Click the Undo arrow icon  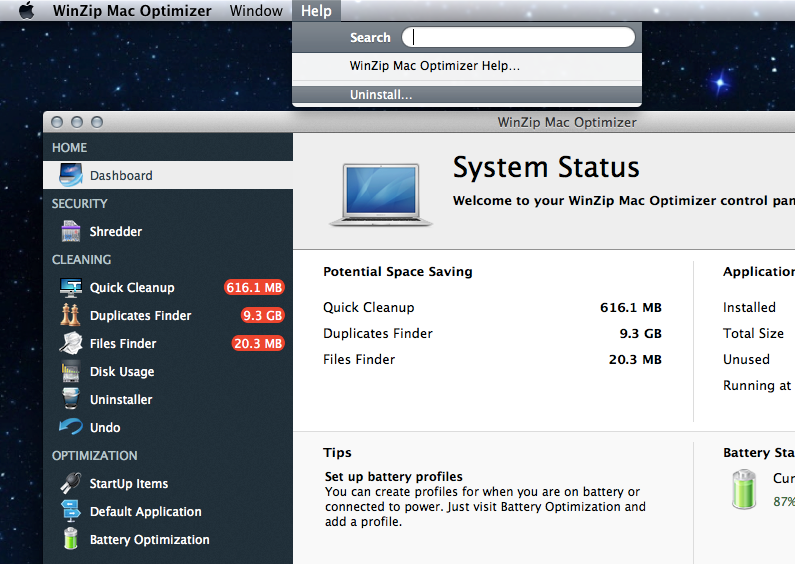[71, 427]
